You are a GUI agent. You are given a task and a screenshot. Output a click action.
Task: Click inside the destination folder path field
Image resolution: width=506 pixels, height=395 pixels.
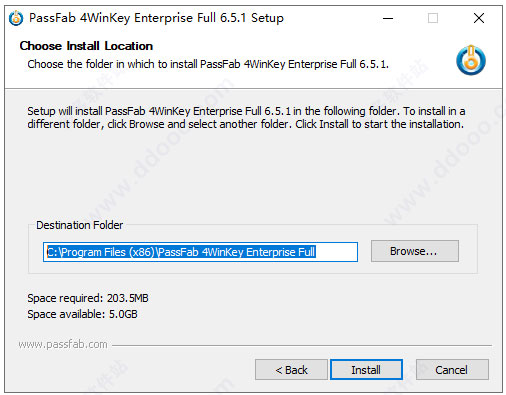200,252
